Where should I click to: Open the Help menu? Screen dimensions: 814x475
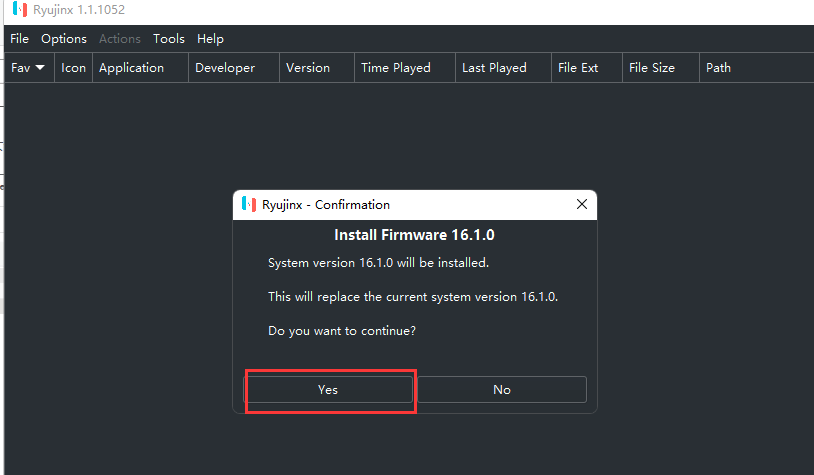210,39
